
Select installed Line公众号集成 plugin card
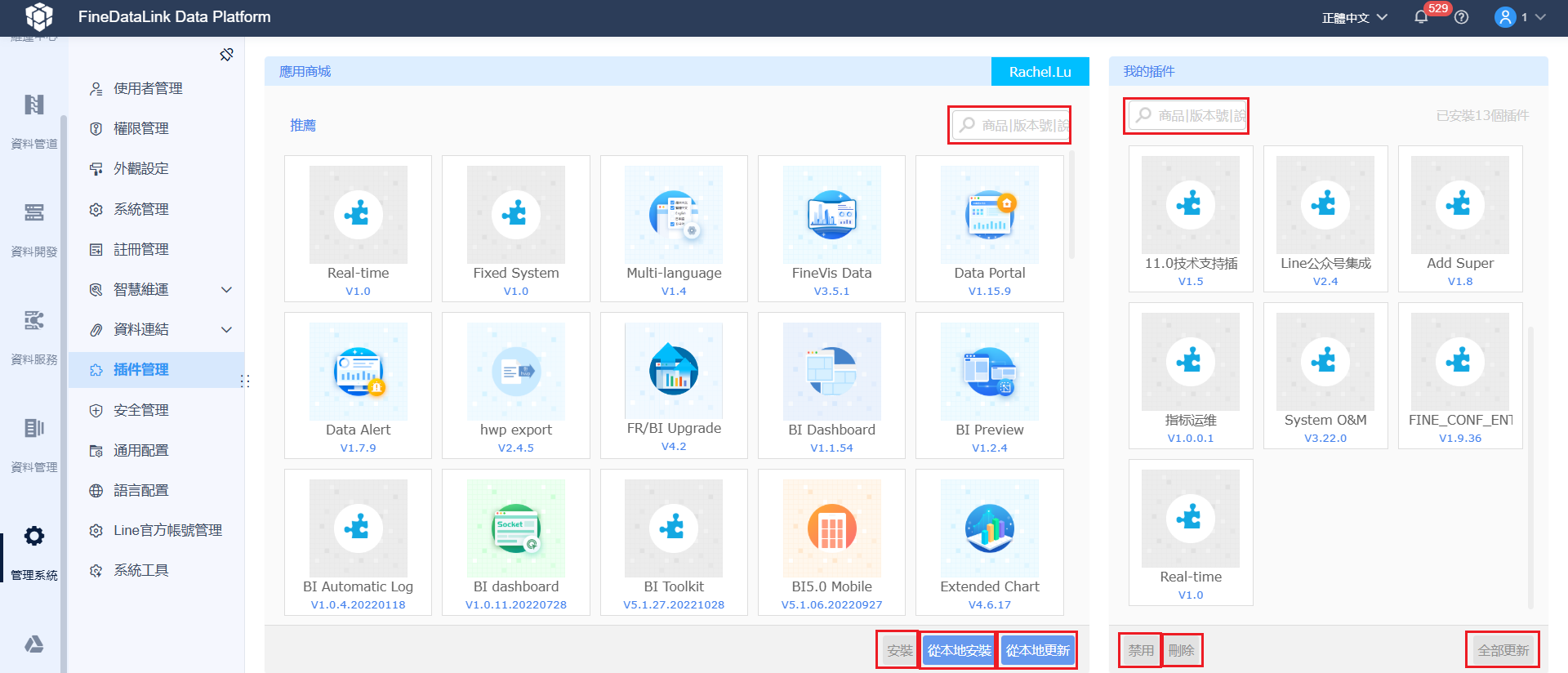tap(1325, 219)
